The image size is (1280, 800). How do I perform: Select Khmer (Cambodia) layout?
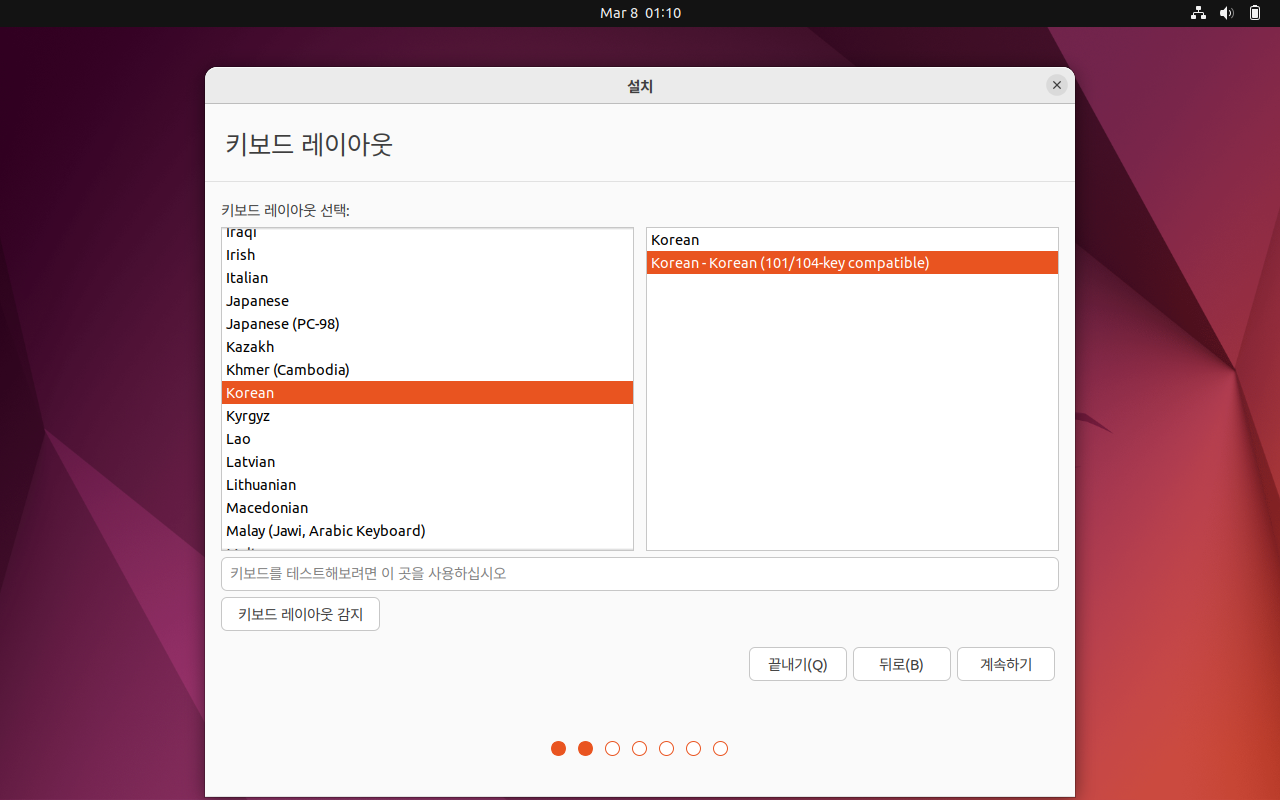(427, 370)
